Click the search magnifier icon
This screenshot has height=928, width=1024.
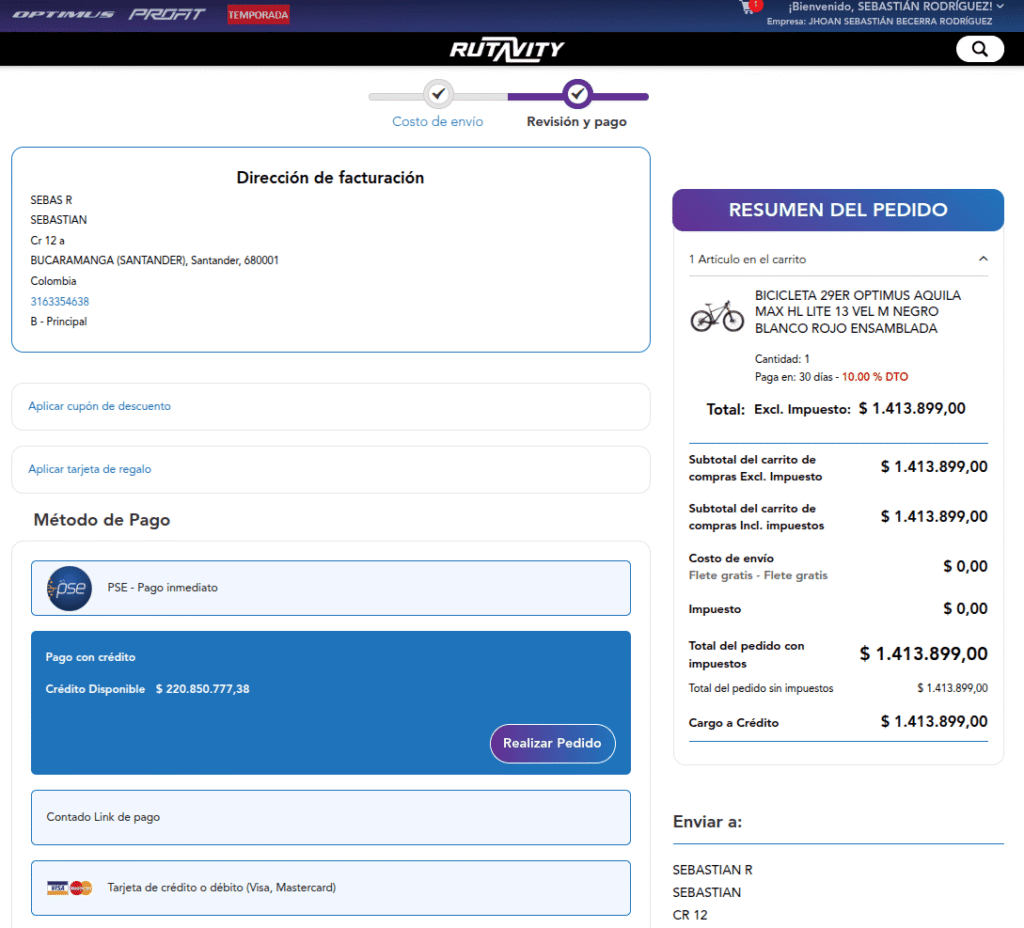[979, 49]
